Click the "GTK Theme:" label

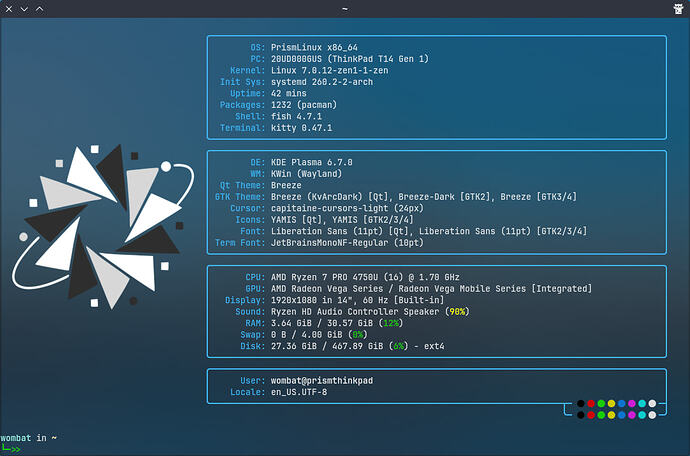coord(240,197)
